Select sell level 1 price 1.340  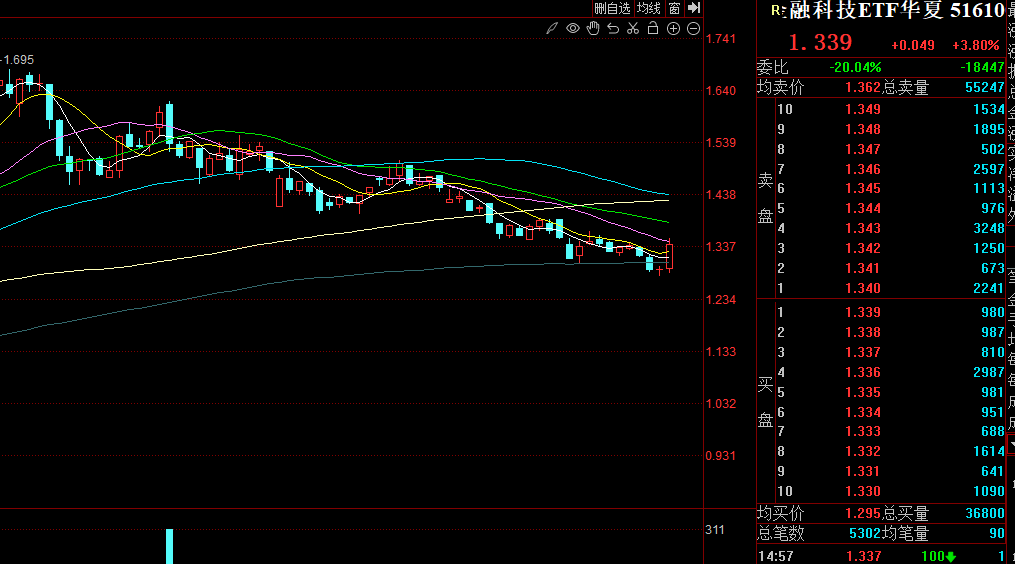(863, 289)
